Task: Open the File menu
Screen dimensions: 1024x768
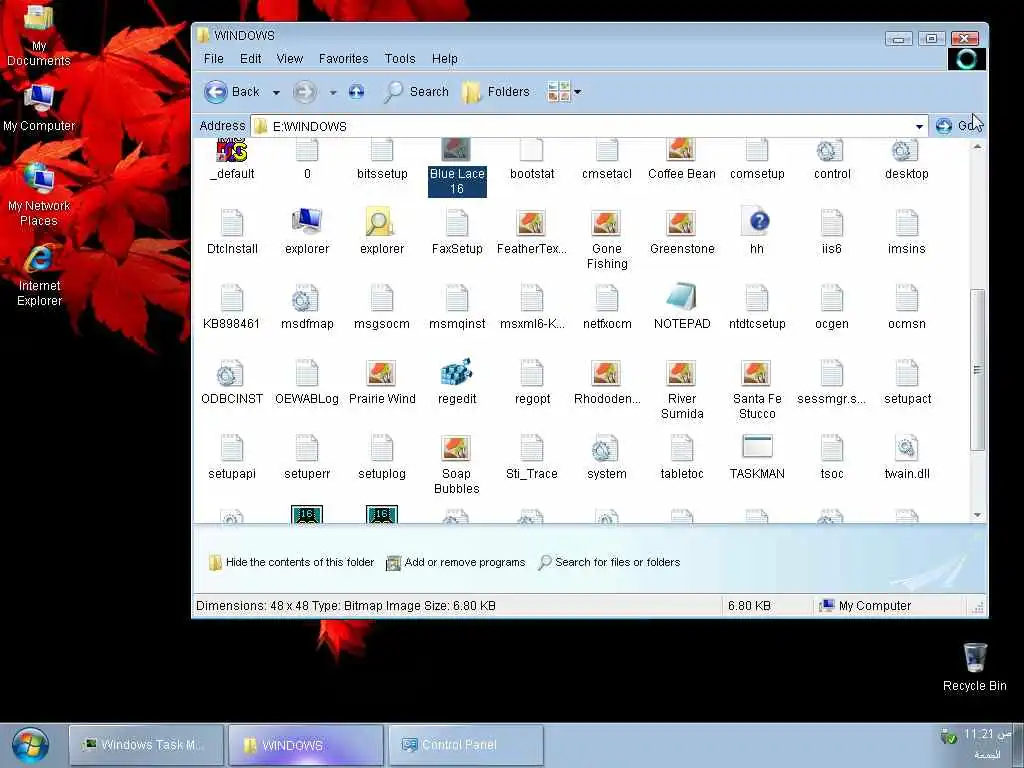Action: tap(214, 59)
